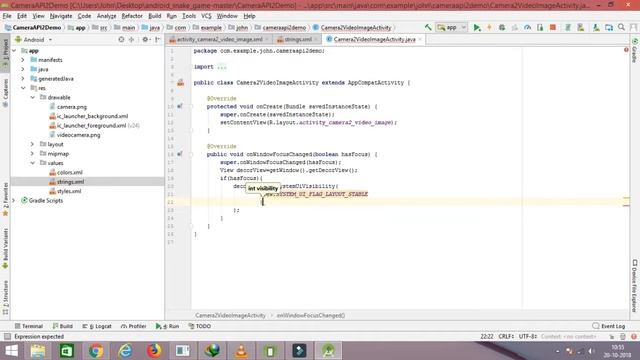640x360 pixels.
Task: Click the class gutter icon on line 7
Action: pos(180,83)
